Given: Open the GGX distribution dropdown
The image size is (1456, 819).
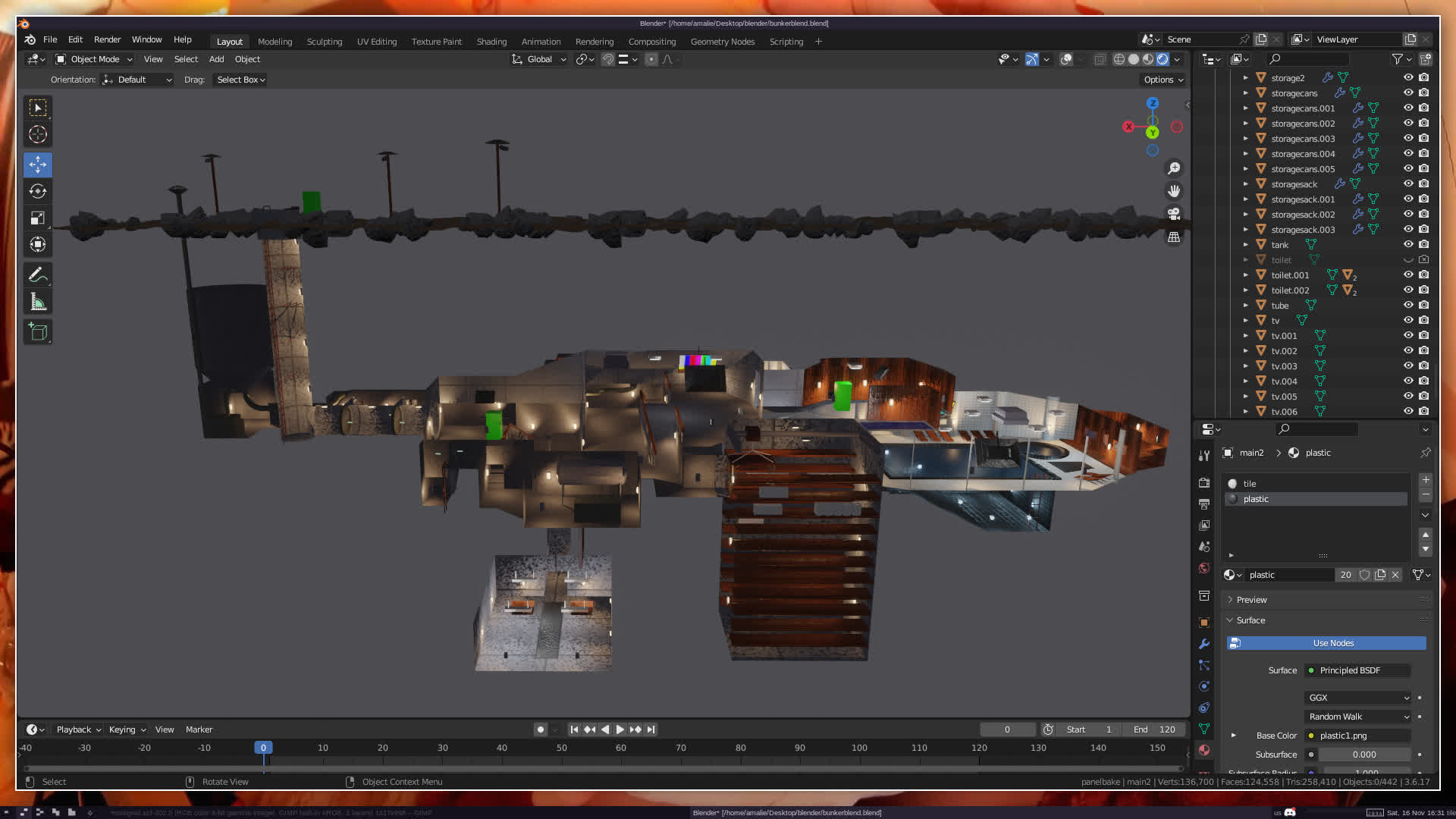Looking at the screenshot, I should pyautogui.click(x=1358, y=698).
